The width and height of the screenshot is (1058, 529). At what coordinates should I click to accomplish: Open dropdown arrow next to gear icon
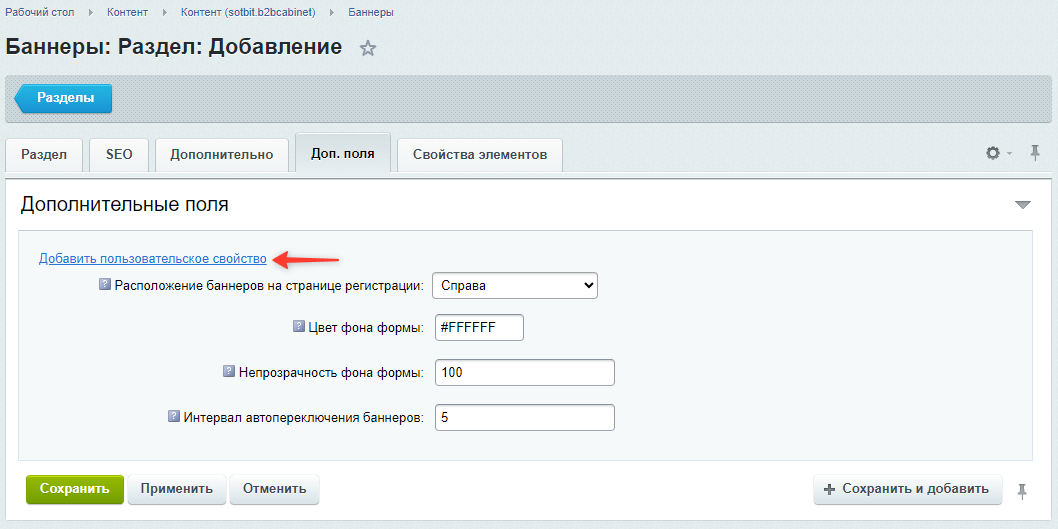pos(1010,154)
